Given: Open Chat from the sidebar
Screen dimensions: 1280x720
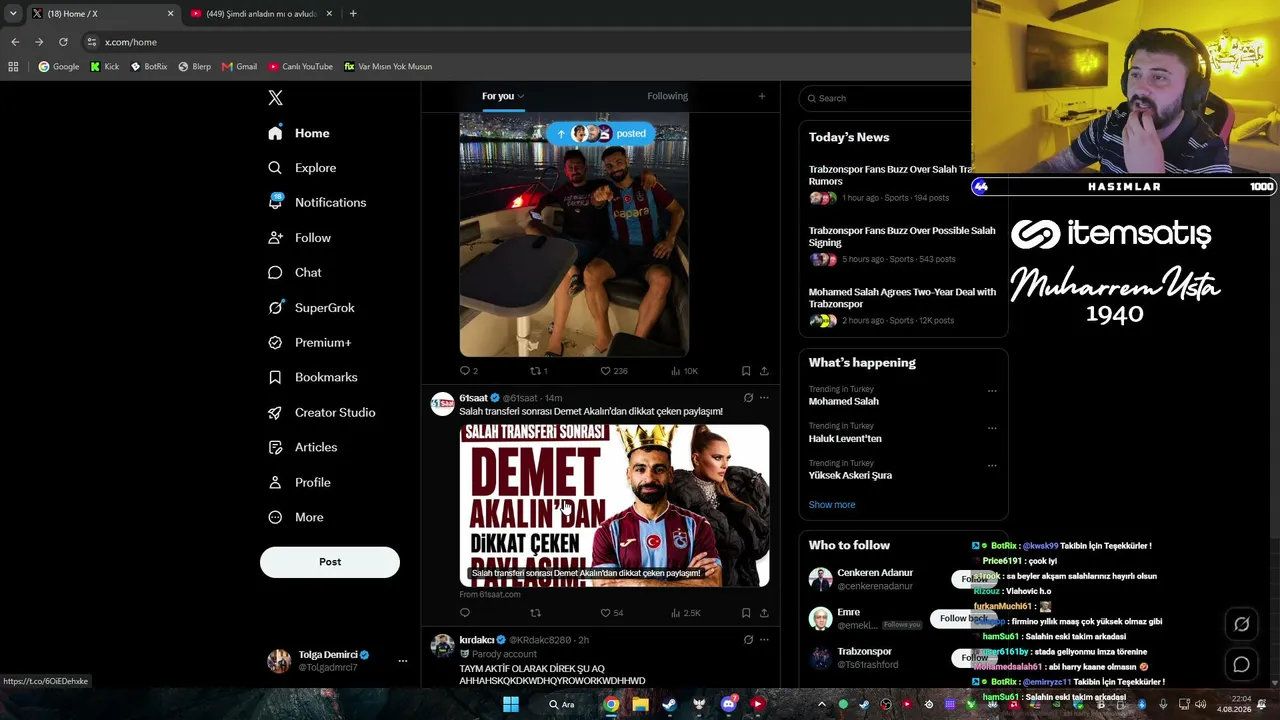Looking at the screenshot, I should [295, 272].
